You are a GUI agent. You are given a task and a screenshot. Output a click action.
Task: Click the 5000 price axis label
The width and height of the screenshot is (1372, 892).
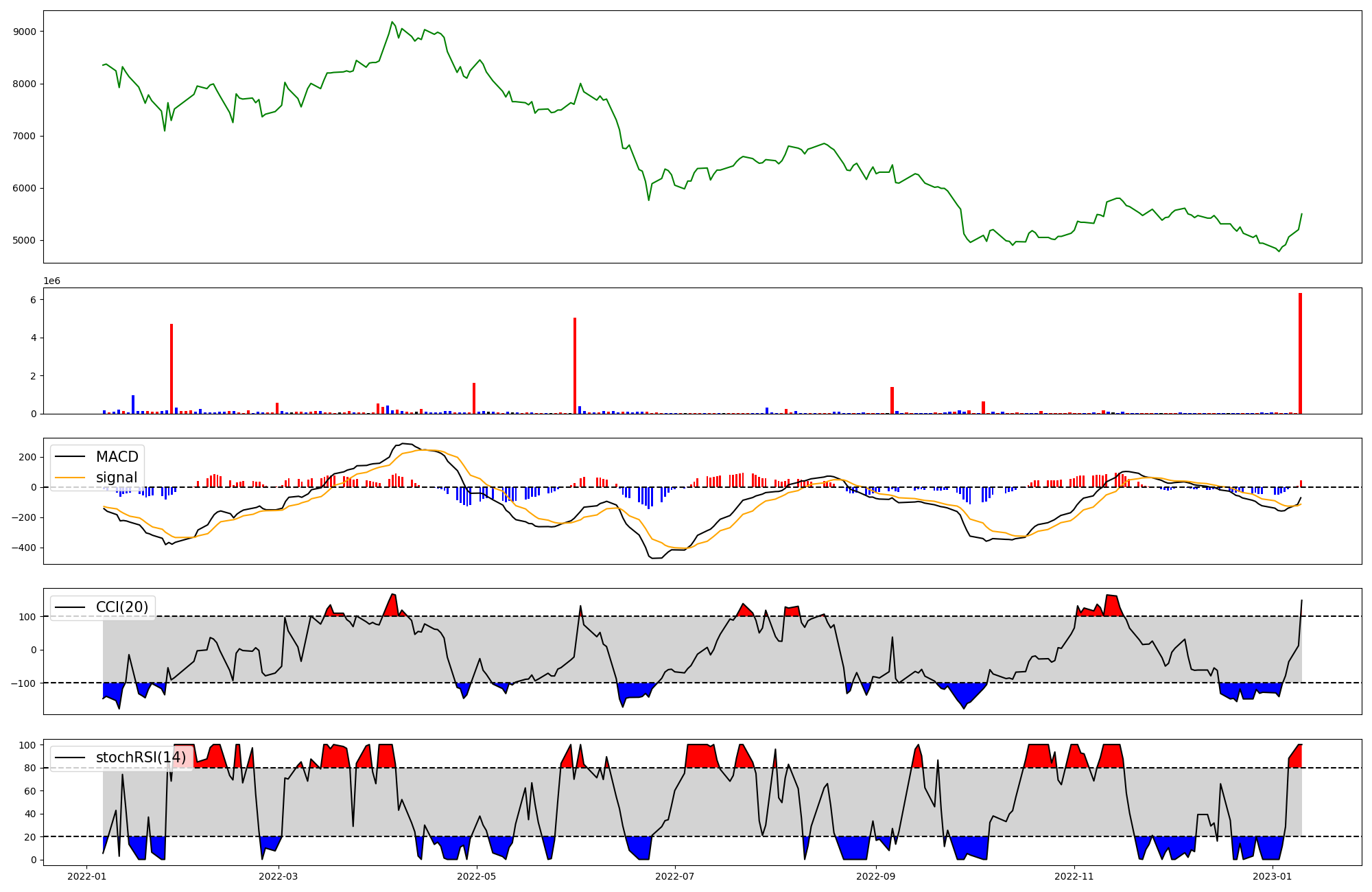[x=25, y=241]
